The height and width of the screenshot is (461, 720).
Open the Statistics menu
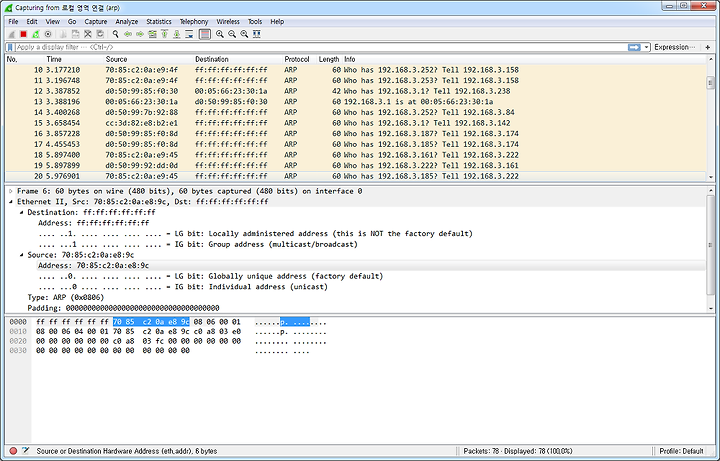[x=159, y=22]
